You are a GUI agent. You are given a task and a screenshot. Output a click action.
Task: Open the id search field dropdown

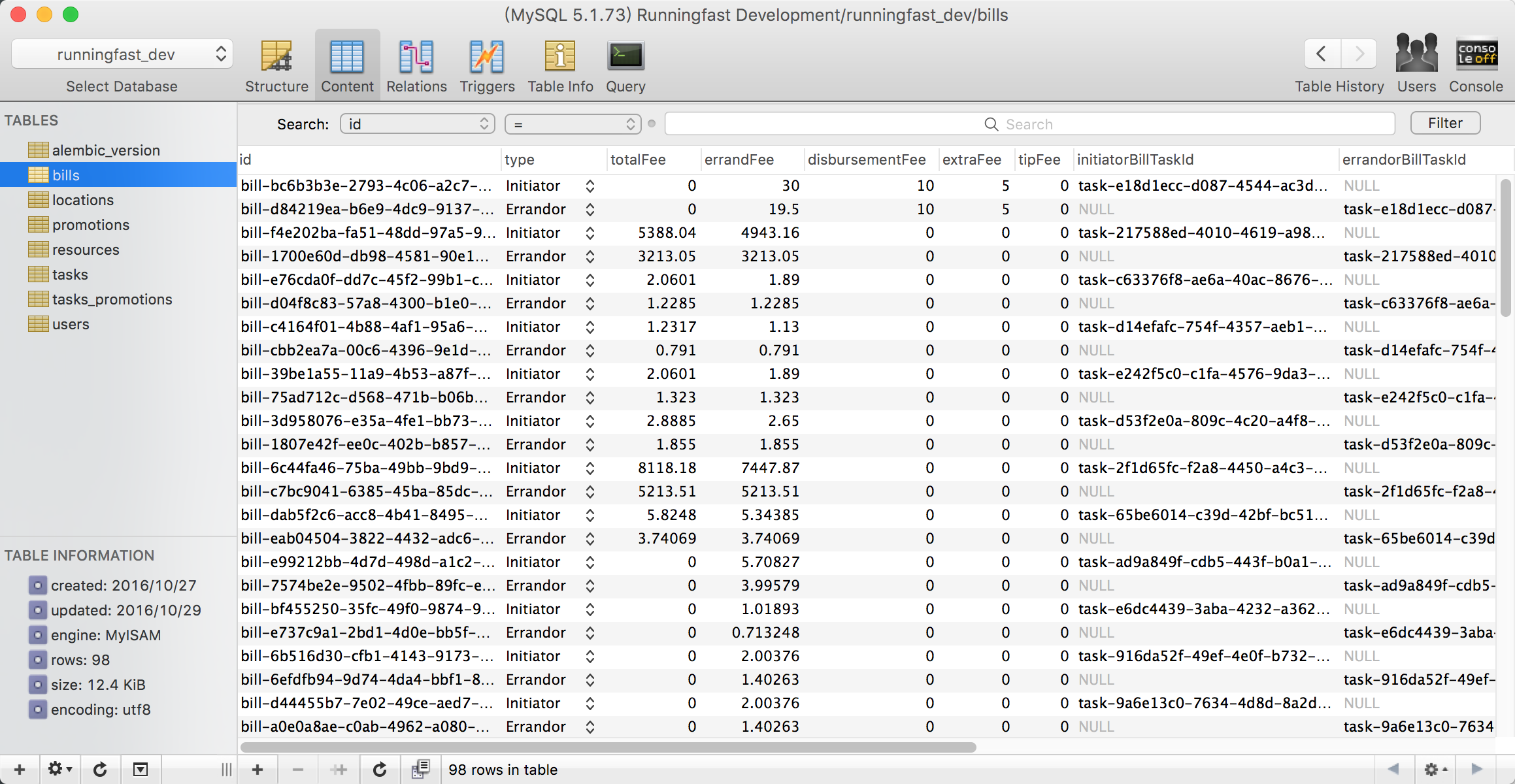pos(418,124)
